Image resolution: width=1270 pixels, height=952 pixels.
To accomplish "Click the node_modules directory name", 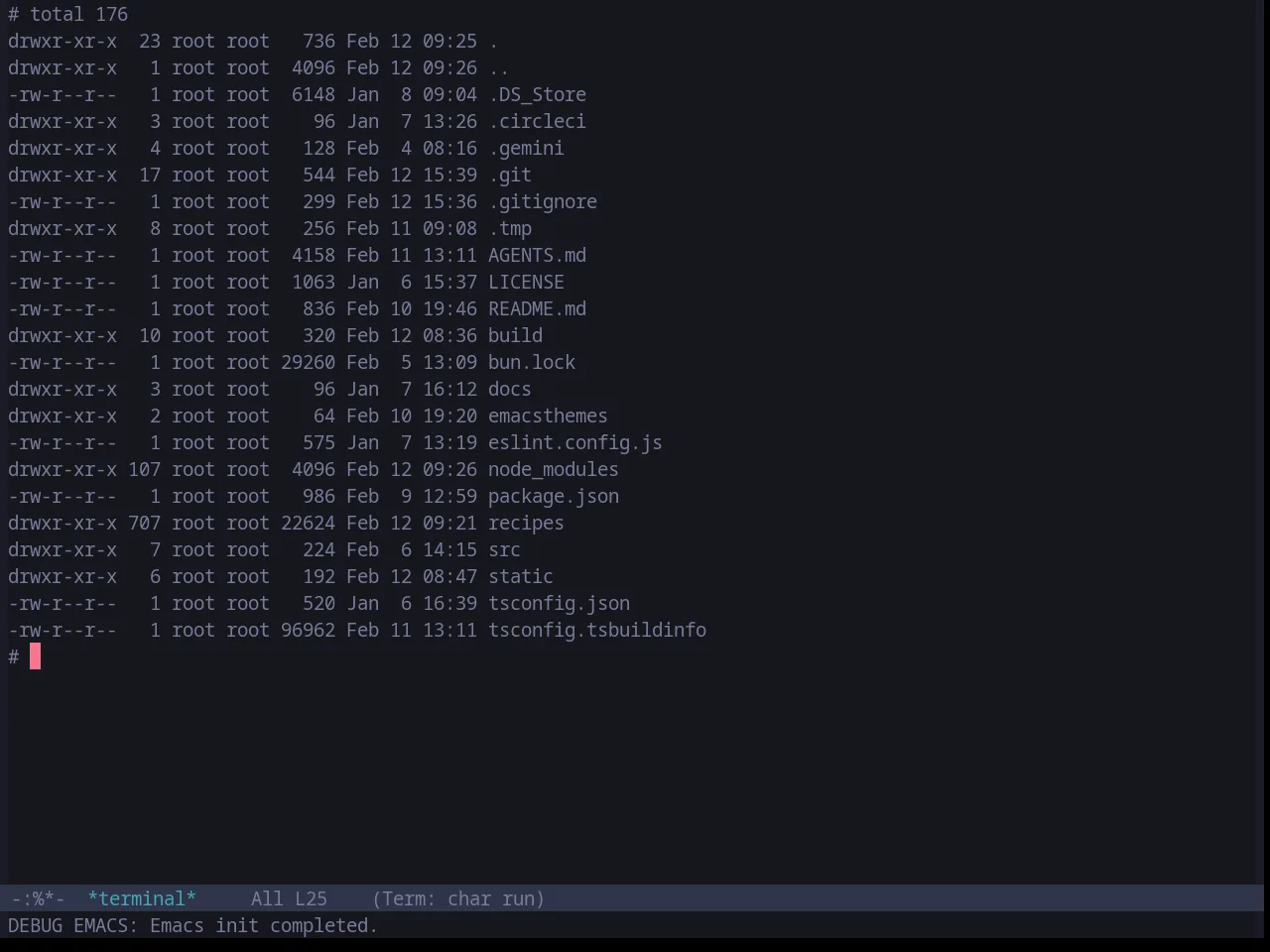I will pyautogui.click(x=554, y=469).
